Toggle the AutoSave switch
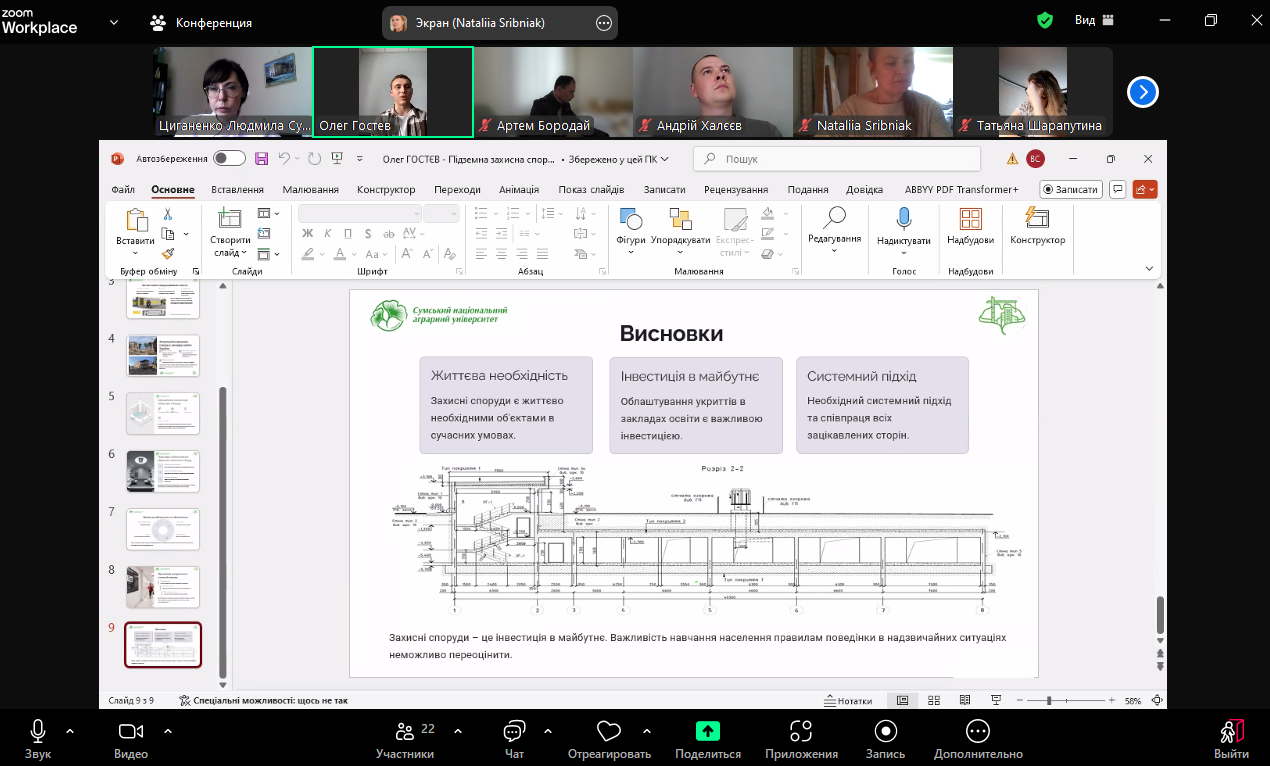The height and width of the screenshot is (766, 1270). (229, 158)
